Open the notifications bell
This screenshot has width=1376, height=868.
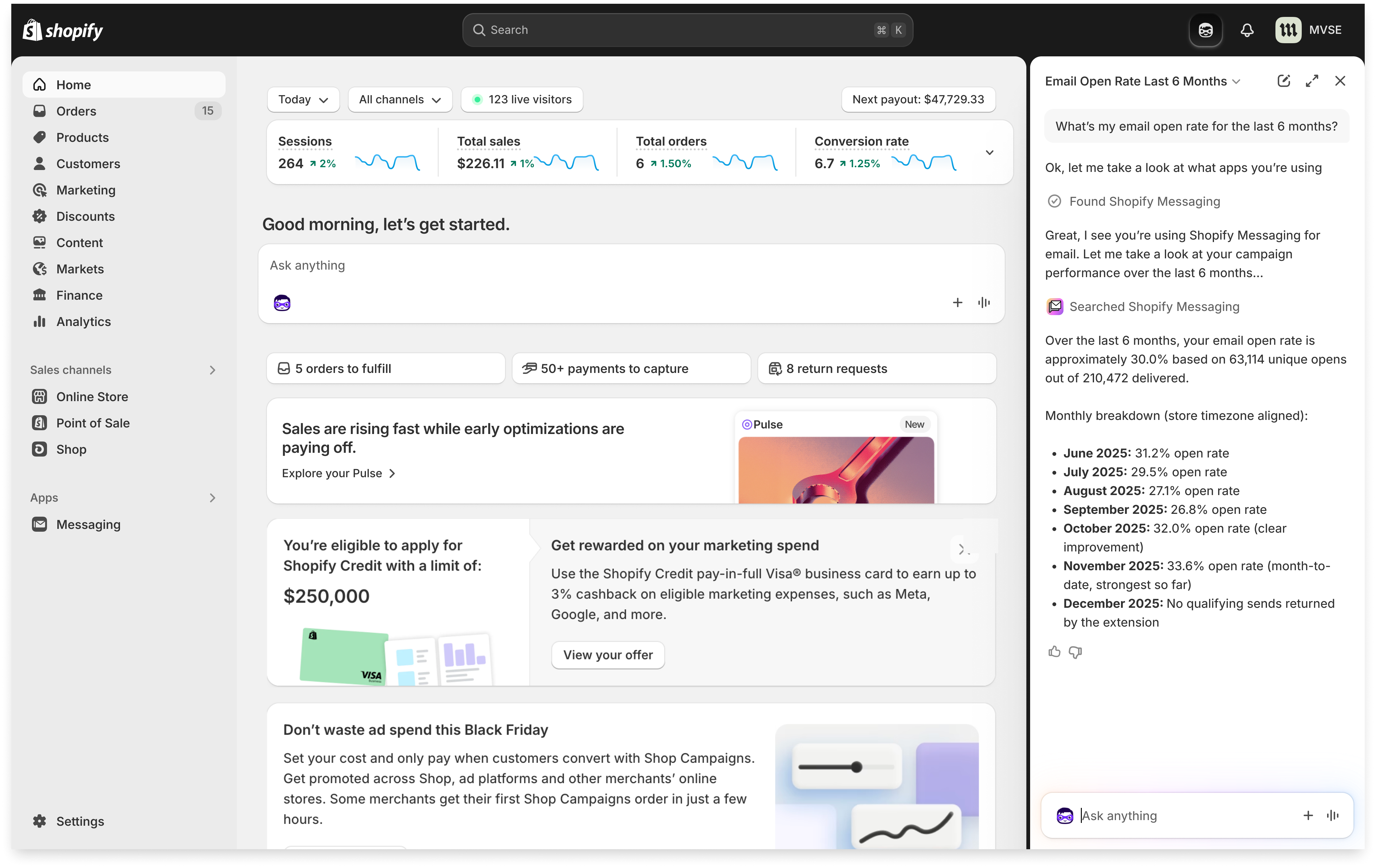pyautogui.click(x=1247, y=30)
